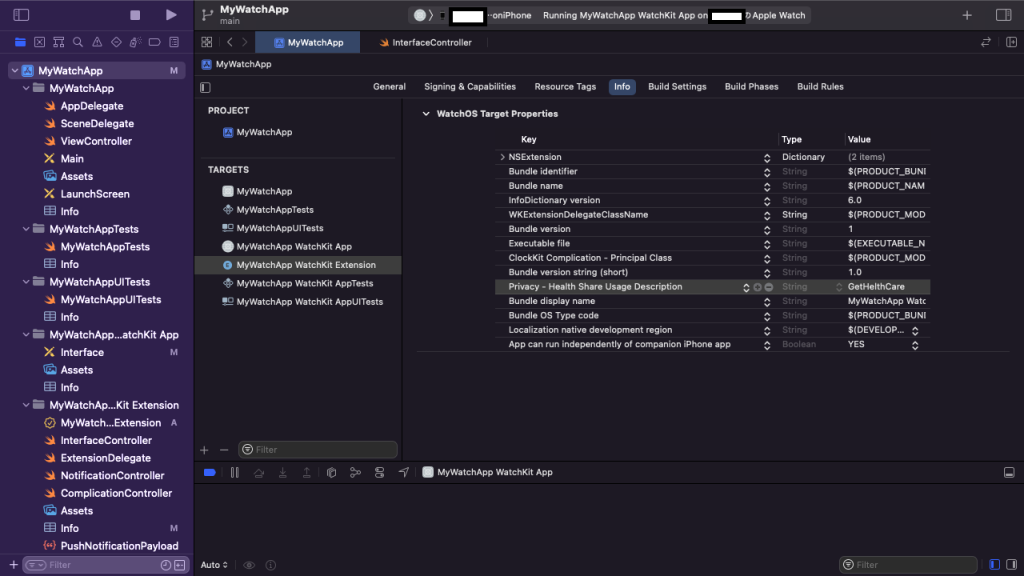Open the General tab

pos(389,86)
